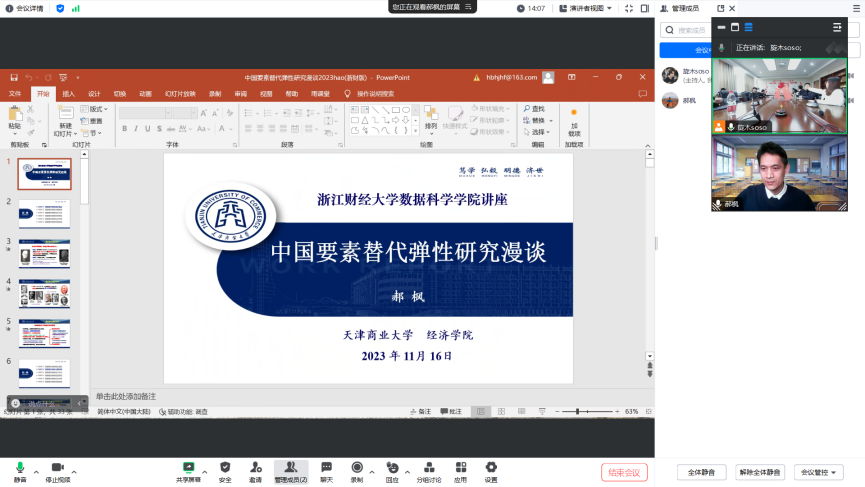The image size is (865, 487).
Task: Switch to the Insert (插入) ribbon tab
Action: pos(68,93)
